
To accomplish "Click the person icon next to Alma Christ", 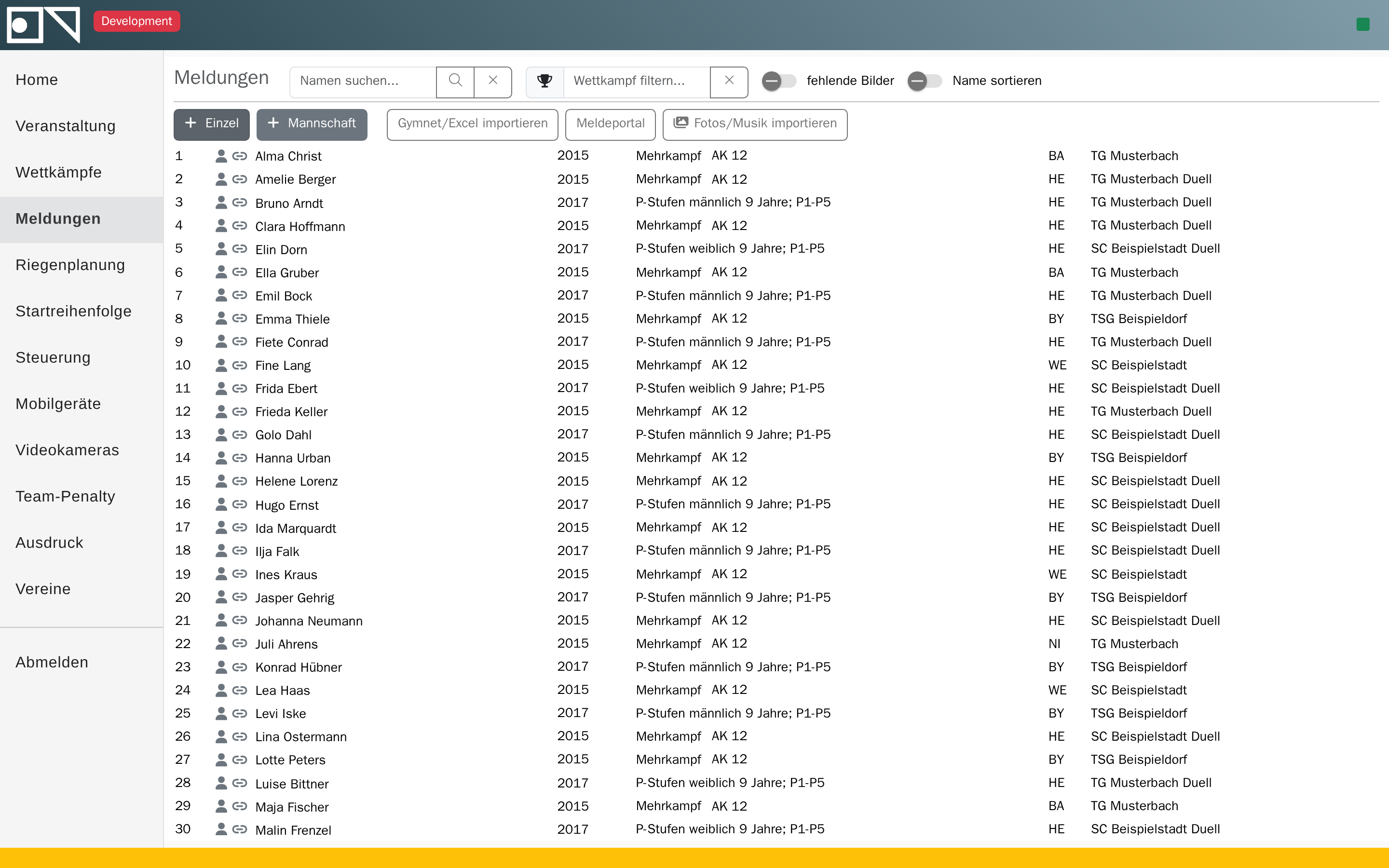I will (221, 156).
